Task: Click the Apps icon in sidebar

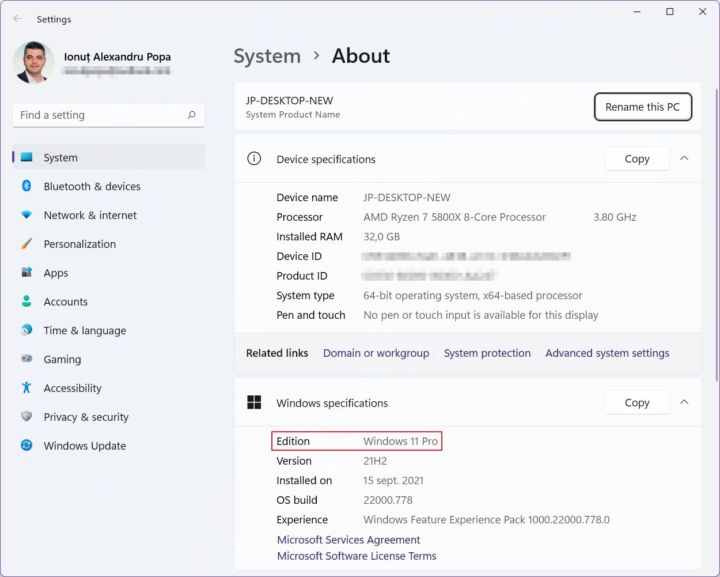Action: tap(27, 273)
